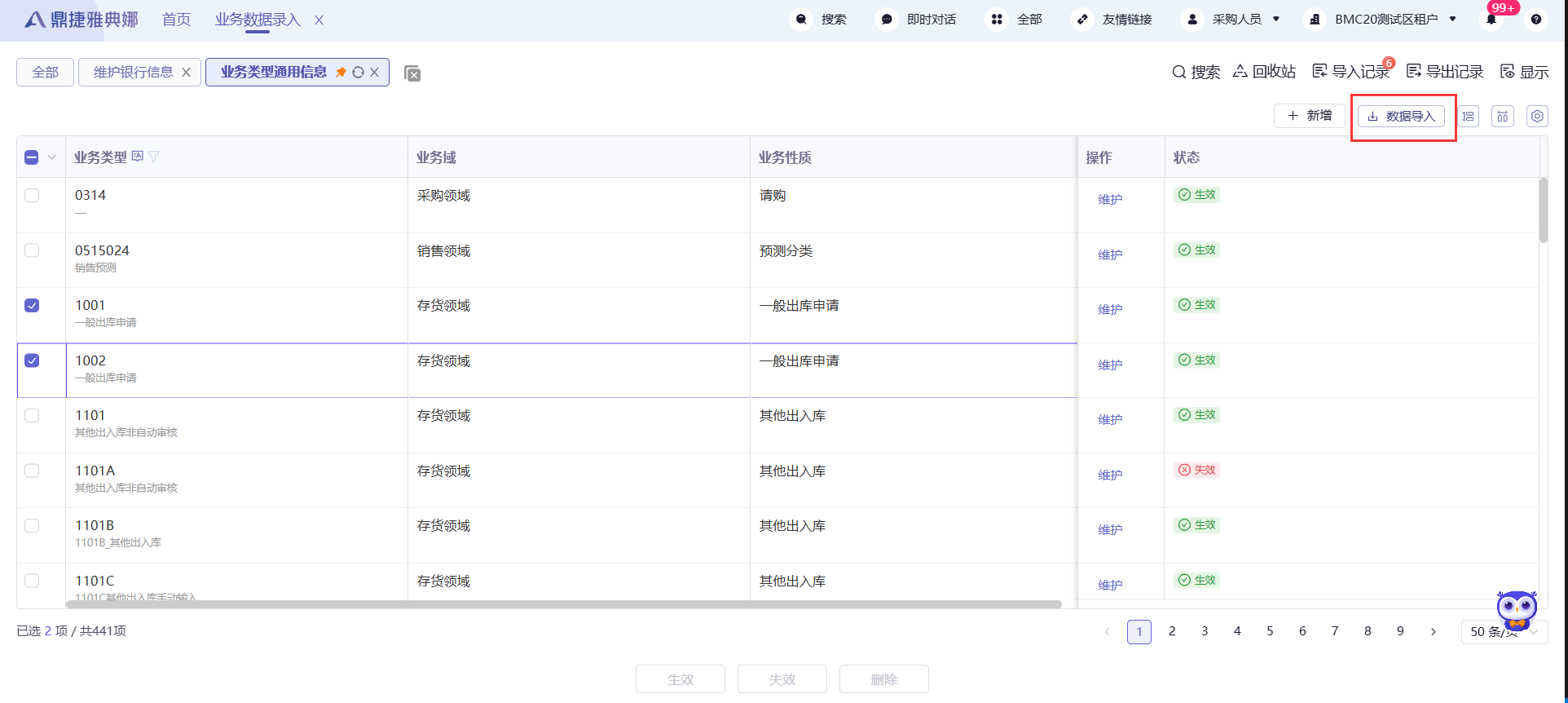Click the pin icon on 业务类型通用信息 tab
The height and width of the screenshot is (703, 1568).
pos(341,73)
